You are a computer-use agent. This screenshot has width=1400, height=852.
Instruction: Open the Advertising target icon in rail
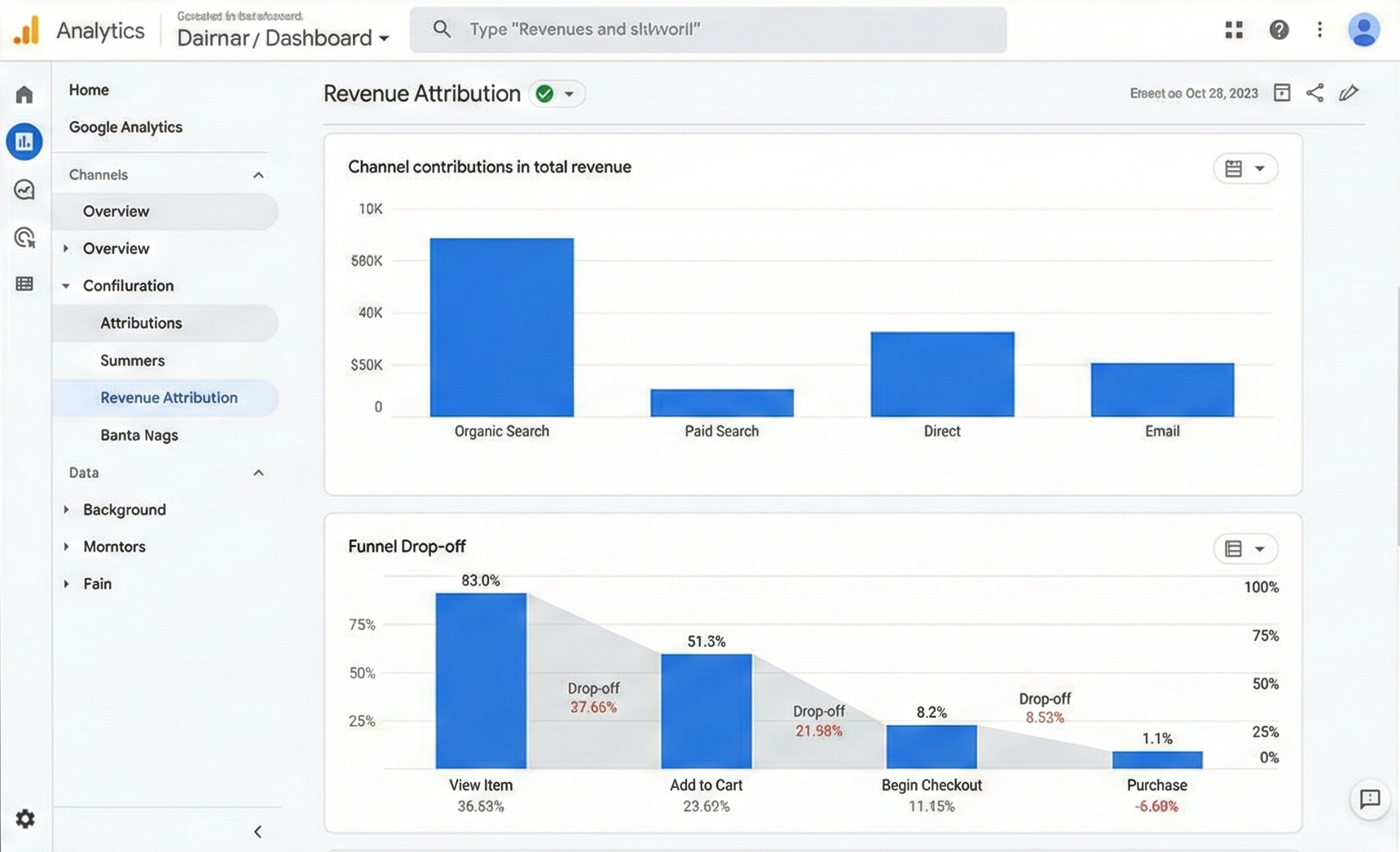click(24, 237)
